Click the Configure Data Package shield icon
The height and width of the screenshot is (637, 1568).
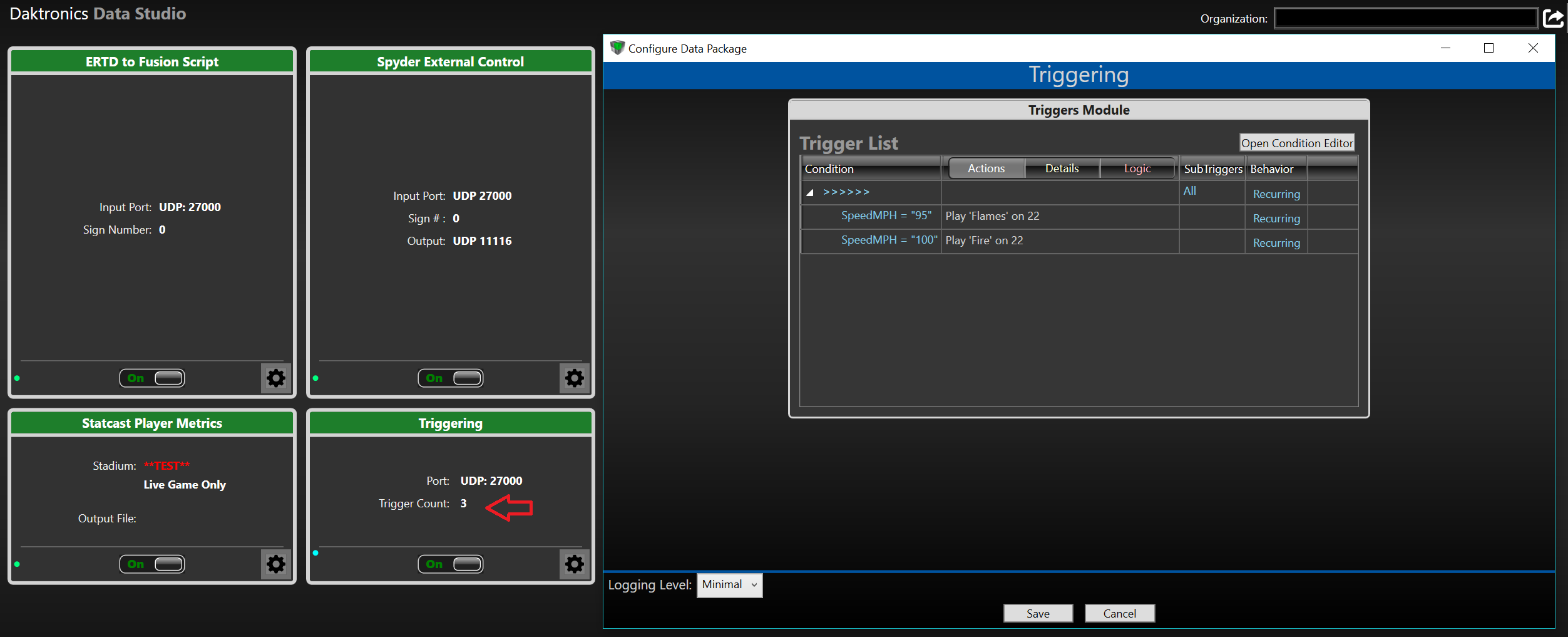(x=617, y=48)
